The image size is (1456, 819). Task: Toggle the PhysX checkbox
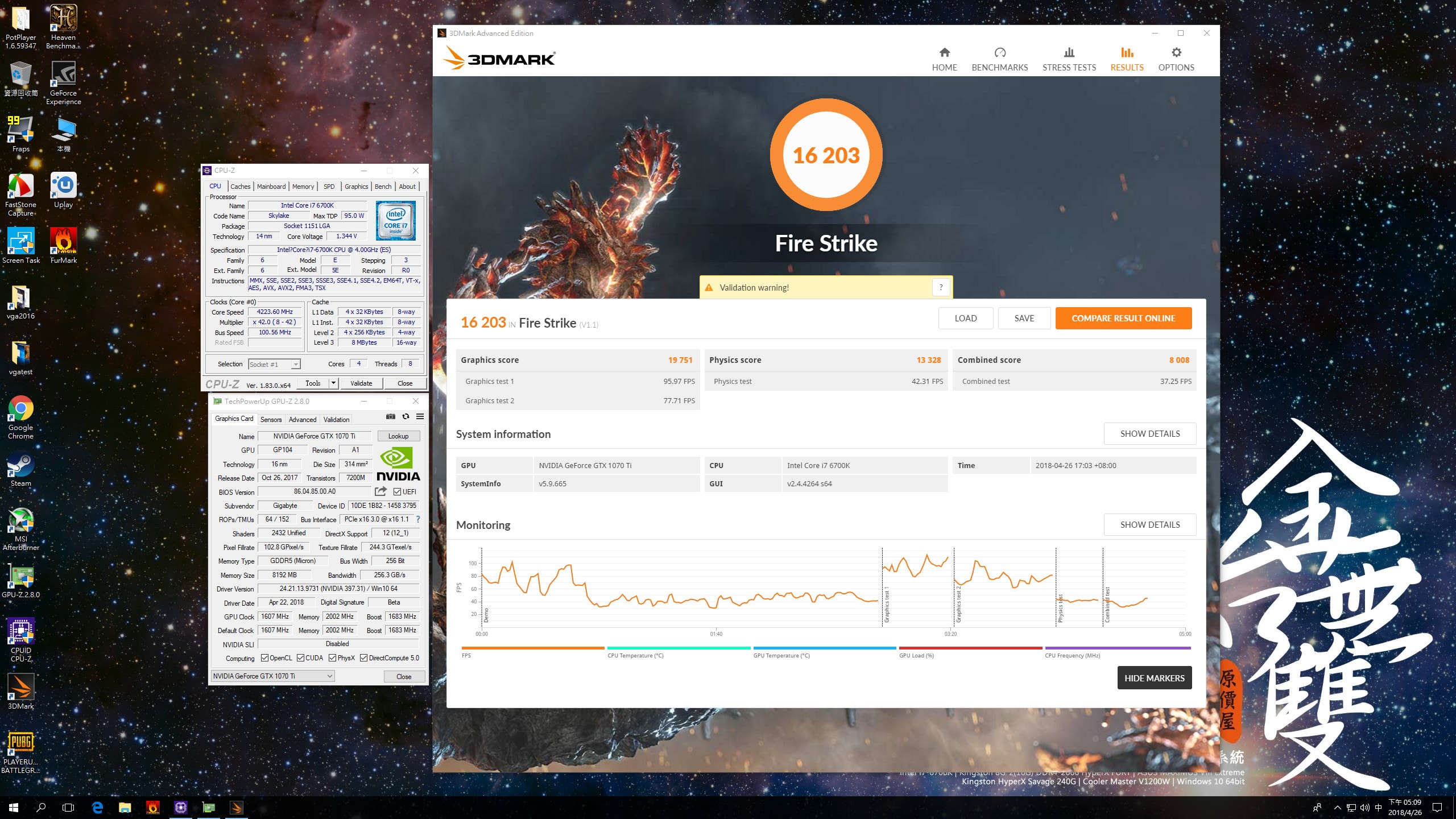[x=333, y=658]
